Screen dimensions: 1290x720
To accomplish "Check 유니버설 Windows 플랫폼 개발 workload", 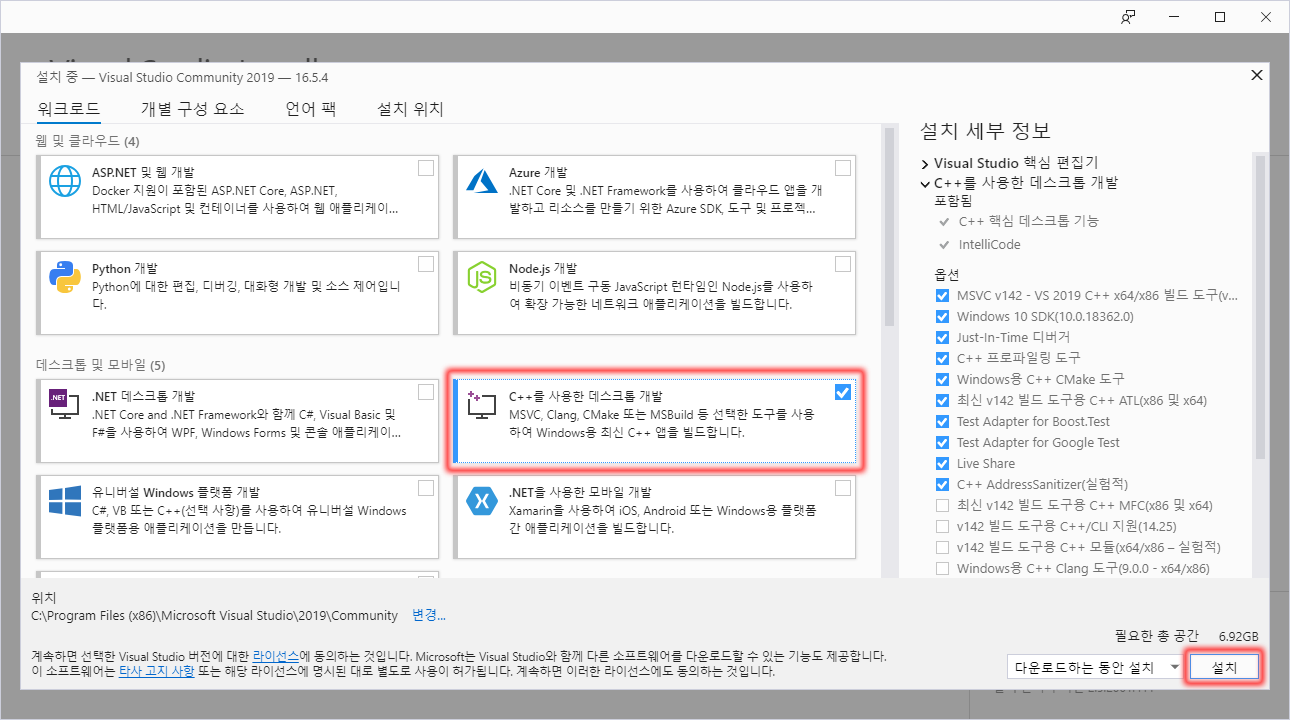I will pyautogui.click(x=426, y=488).
